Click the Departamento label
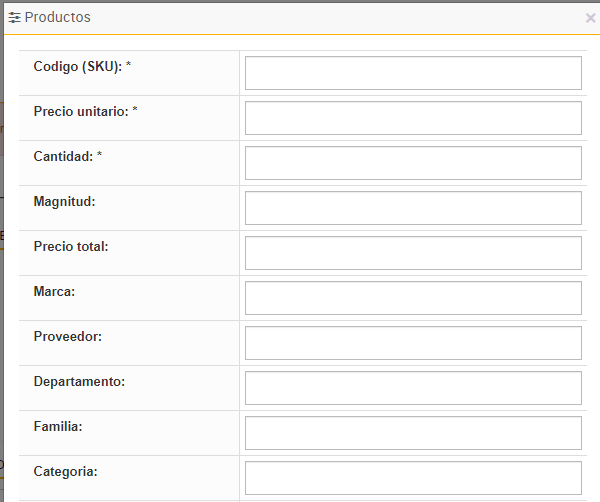 pyautogui.click(x=79, y=382)
